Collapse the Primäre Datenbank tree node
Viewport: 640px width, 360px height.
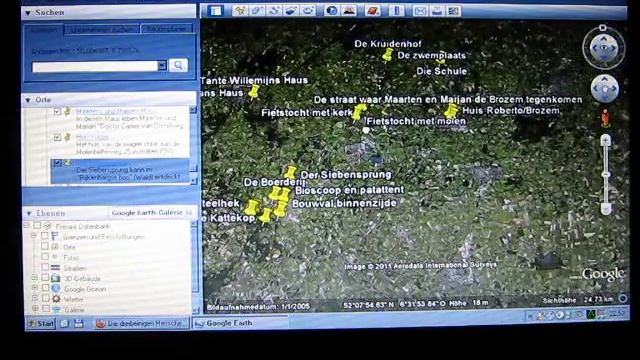click(27, 225)
